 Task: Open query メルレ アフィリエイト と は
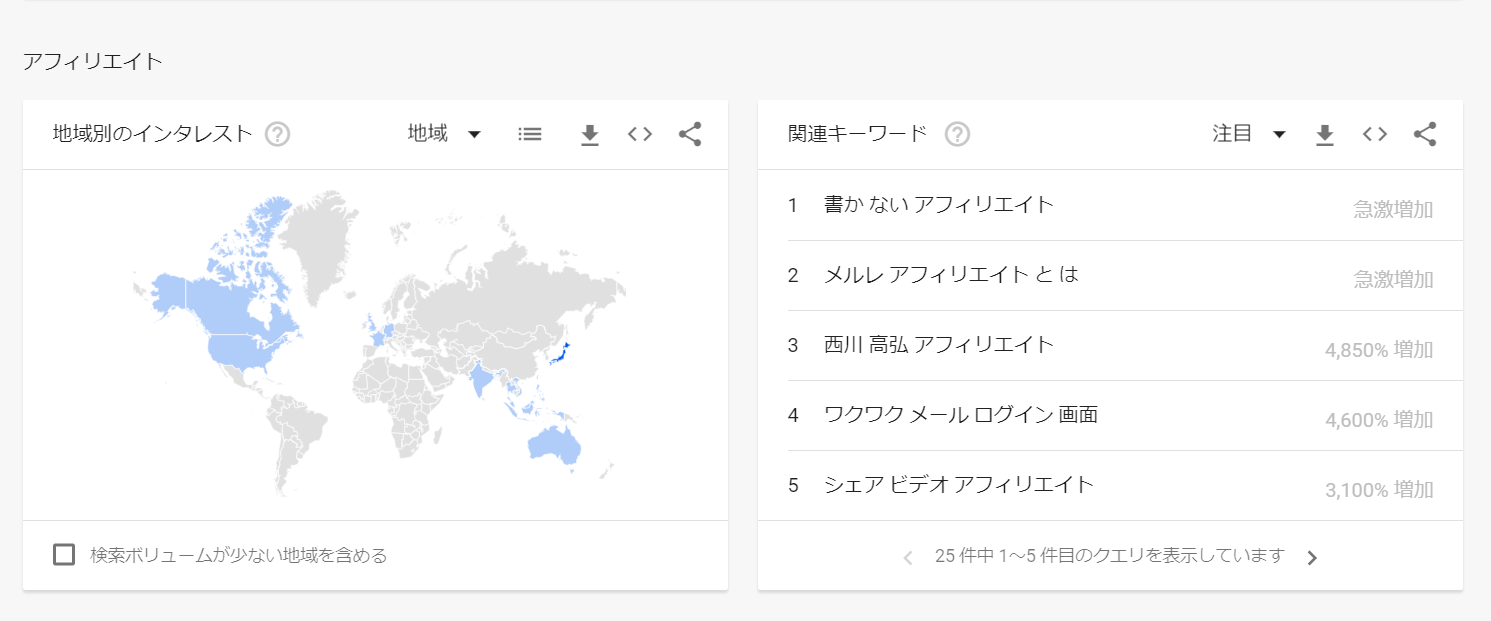951,275
